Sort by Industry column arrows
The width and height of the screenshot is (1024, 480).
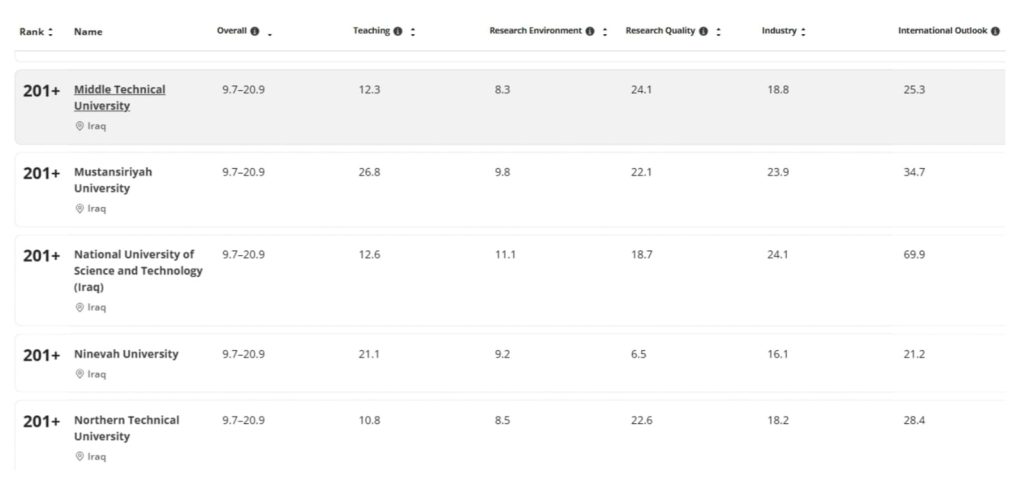tap(803, 32)
